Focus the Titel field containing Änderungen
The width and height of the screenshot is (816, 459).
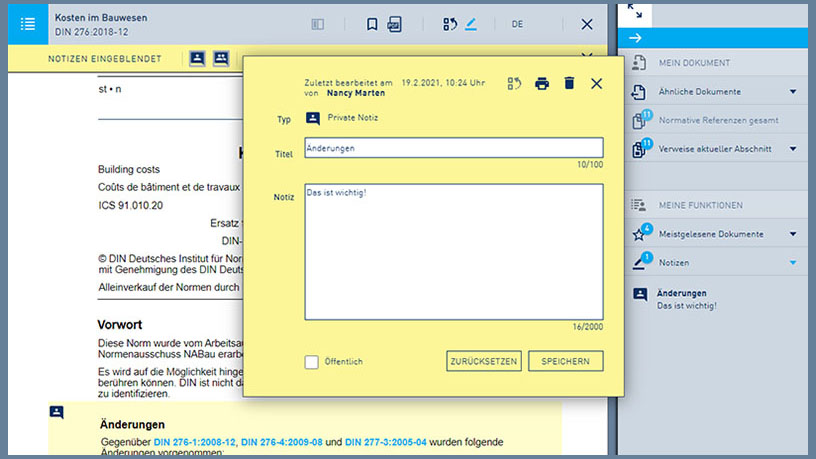(454, 148)
